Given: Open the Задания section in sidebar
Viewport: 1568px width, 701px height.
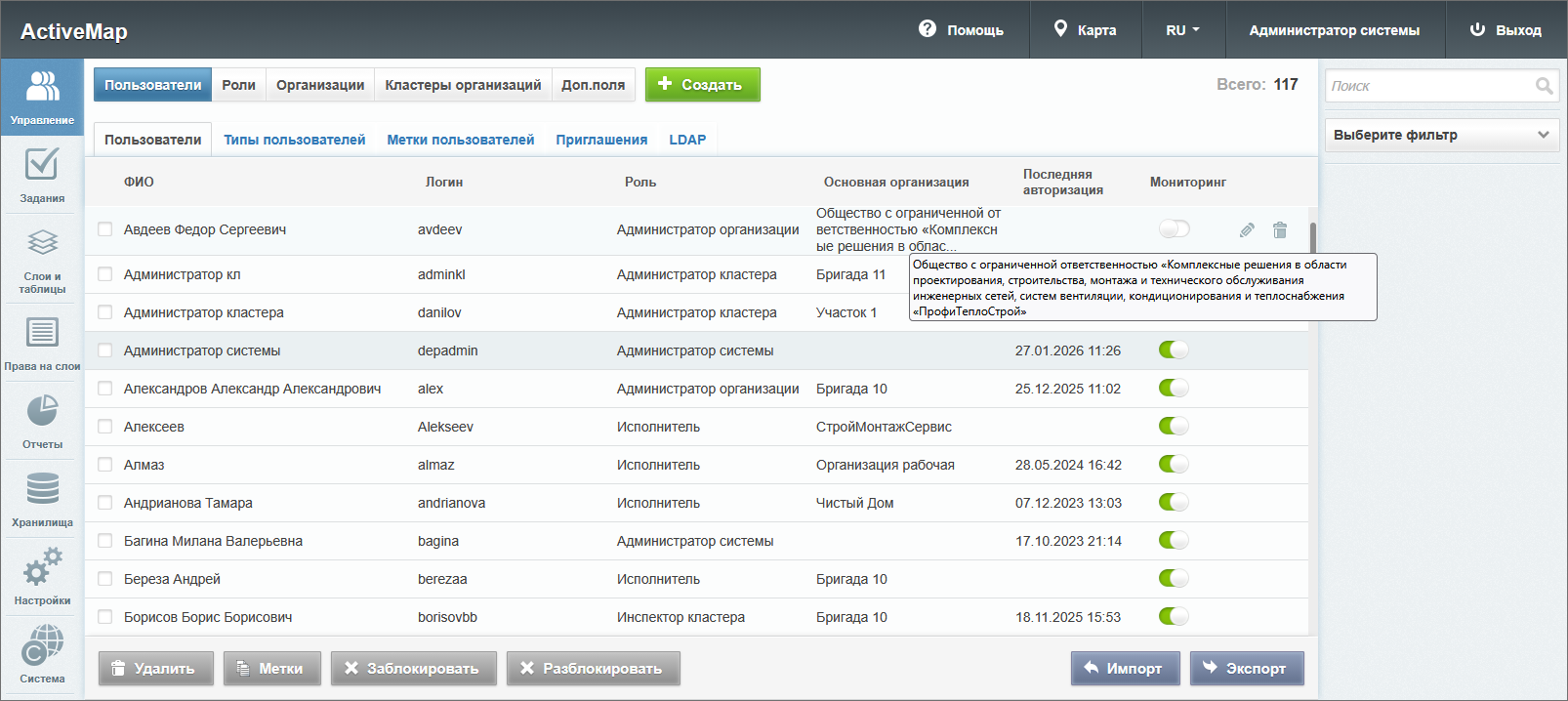Looking at the screenshot, I should point(42,175).
